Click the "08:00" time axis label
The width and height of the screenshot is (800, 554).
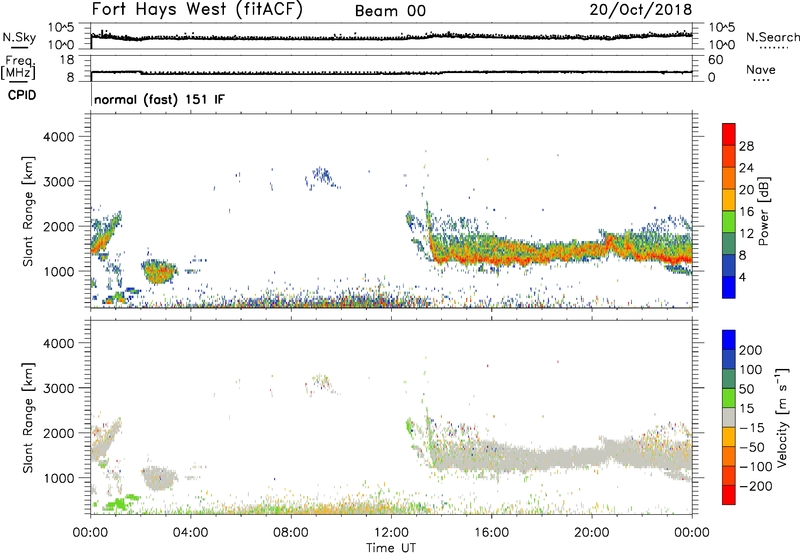pos(290,533)
